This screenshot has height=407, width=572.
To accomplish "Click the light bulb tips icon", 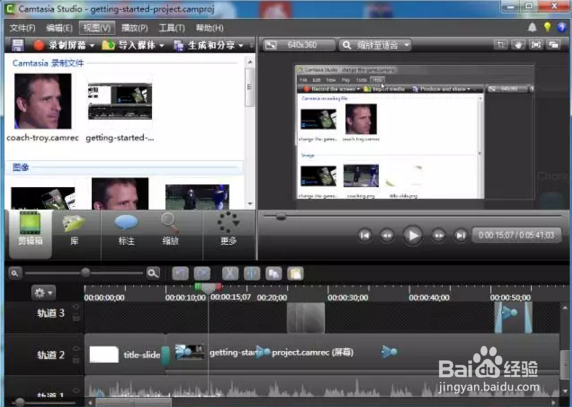I will click(x=547, y=27).
